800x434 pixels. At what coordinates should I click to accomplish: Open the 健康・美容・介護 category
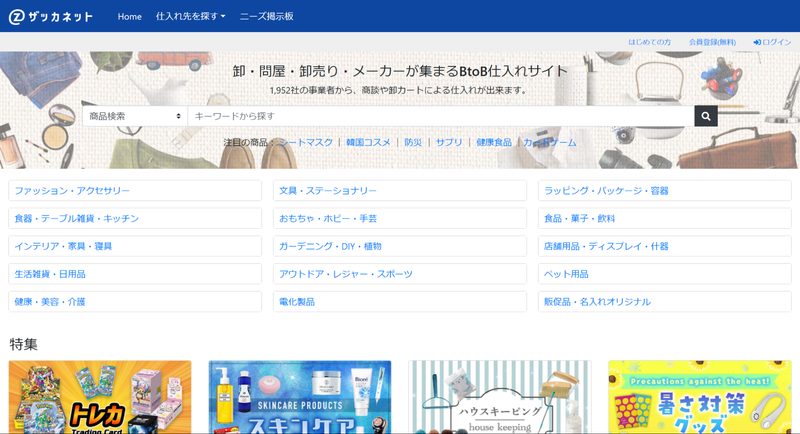(x=135, y=302)
